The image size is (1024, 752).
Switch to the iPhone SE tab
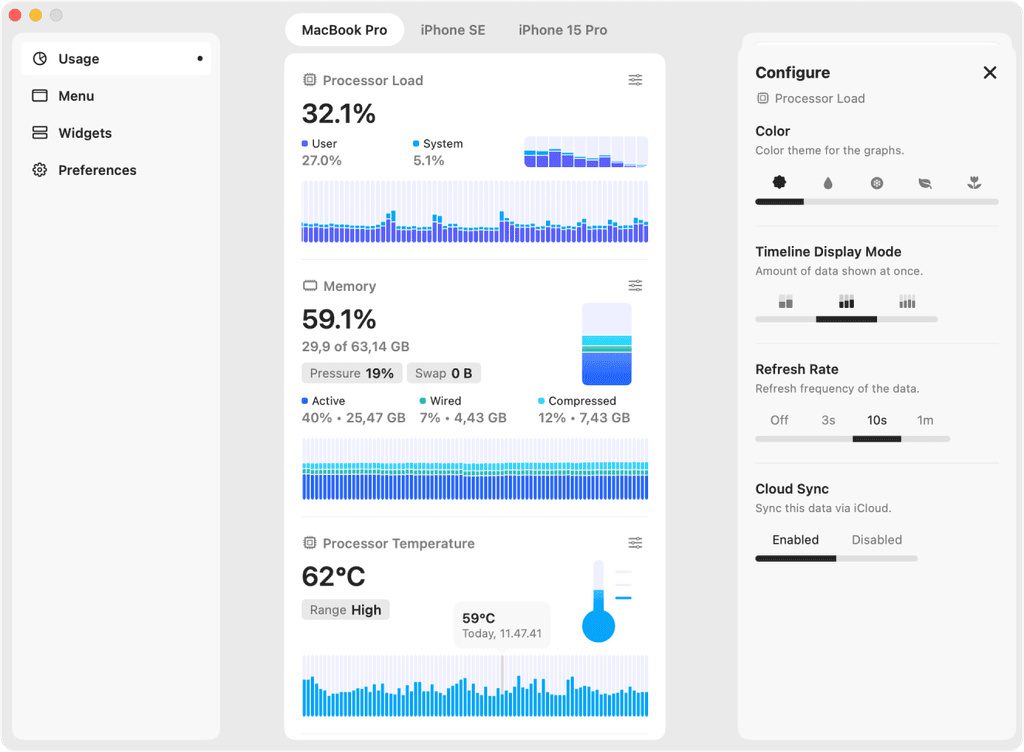click(453, 30)
